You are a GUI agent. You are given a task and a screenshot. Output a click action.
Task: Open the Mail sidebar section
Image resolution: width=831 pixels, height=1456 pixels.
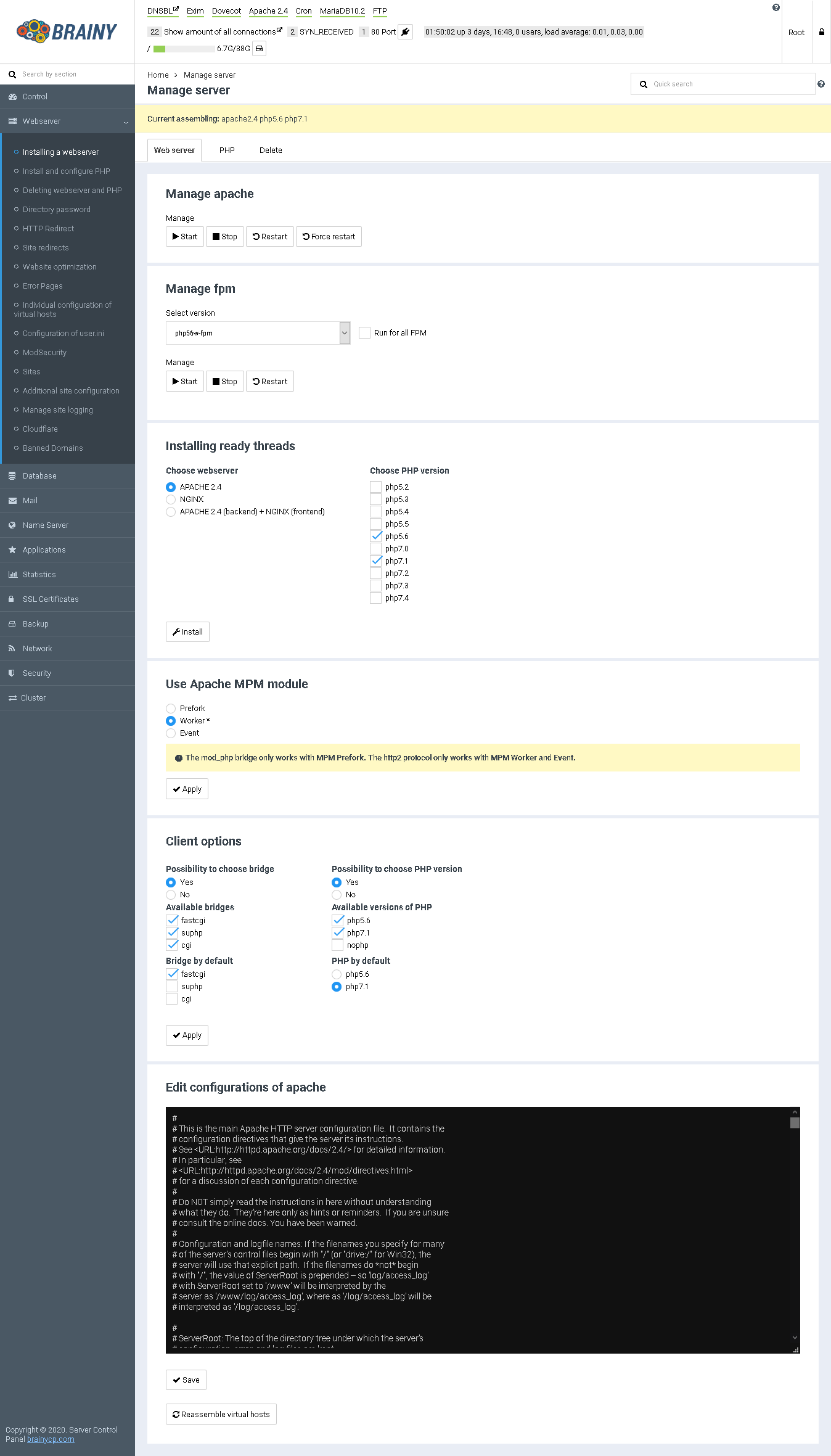point(67,501)
